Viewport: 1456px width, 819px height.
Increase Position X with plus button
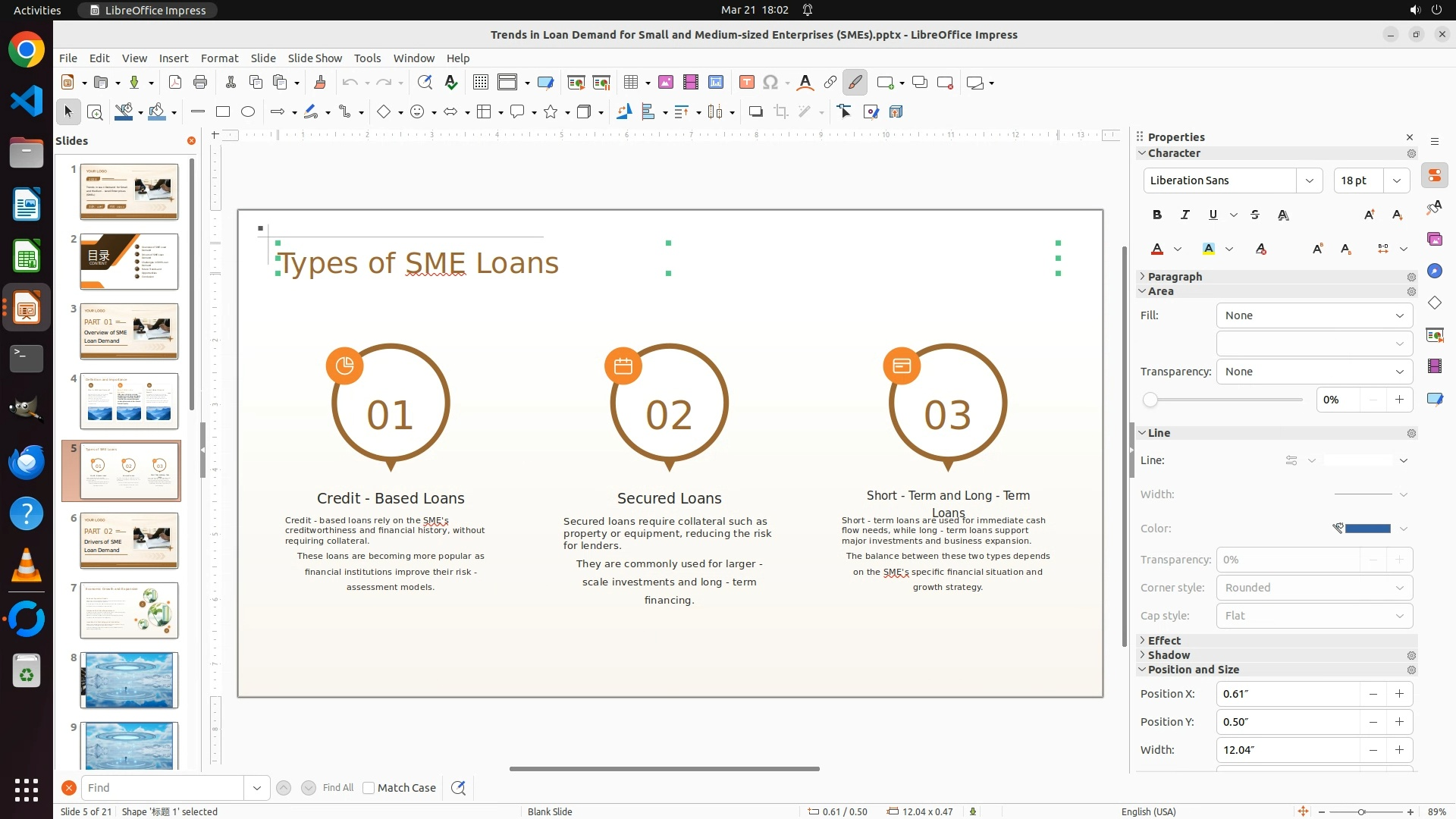coord(1399,694)
